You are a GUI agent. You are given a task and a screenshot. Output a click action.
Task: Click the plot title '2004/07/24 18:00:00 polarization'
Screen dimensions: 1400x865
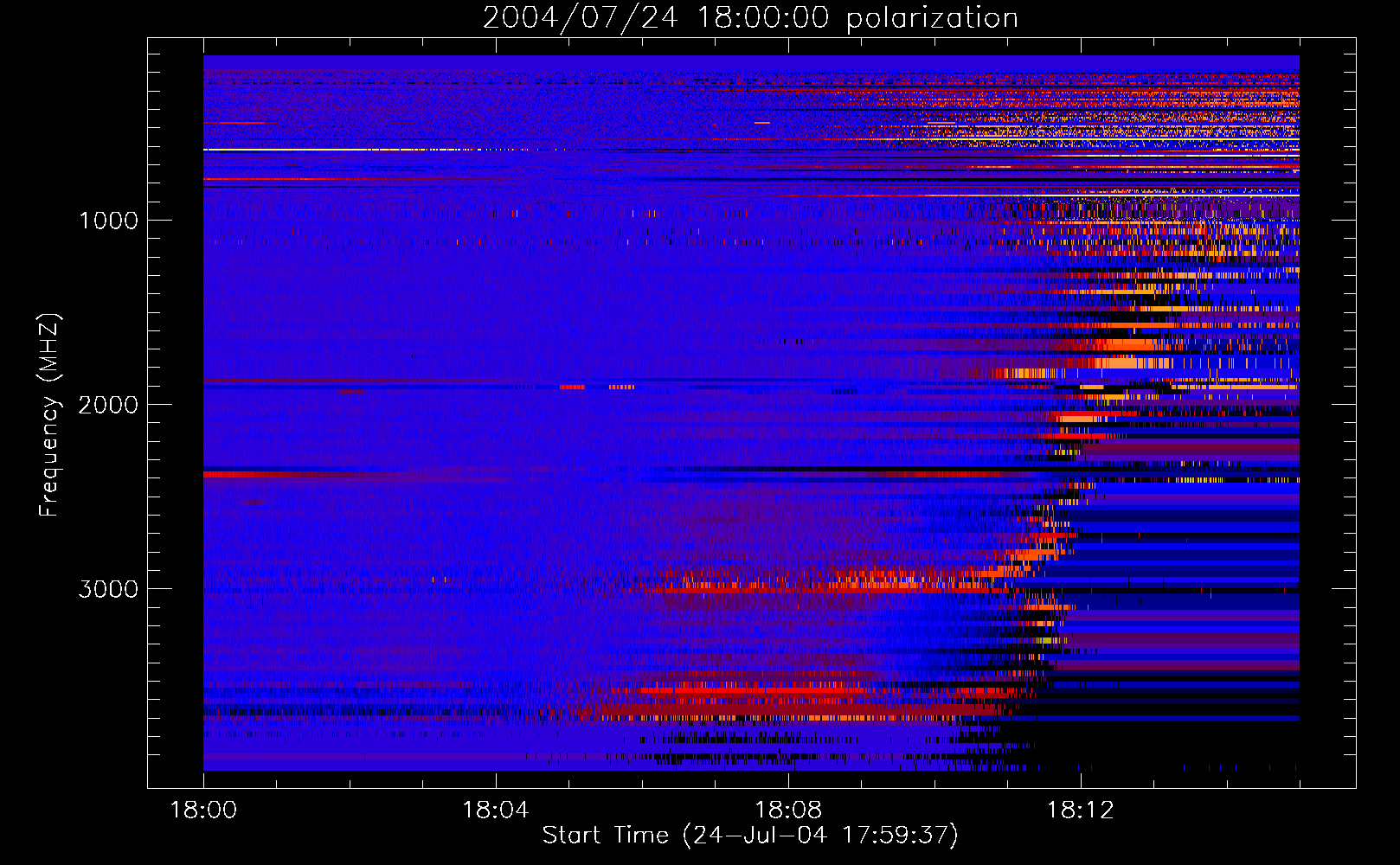point(750,17)
